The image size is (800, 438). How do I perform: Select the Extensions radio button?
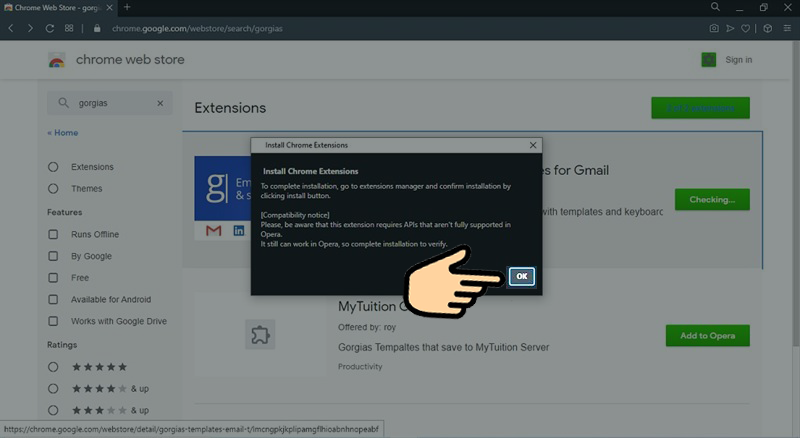coord(53,167)
